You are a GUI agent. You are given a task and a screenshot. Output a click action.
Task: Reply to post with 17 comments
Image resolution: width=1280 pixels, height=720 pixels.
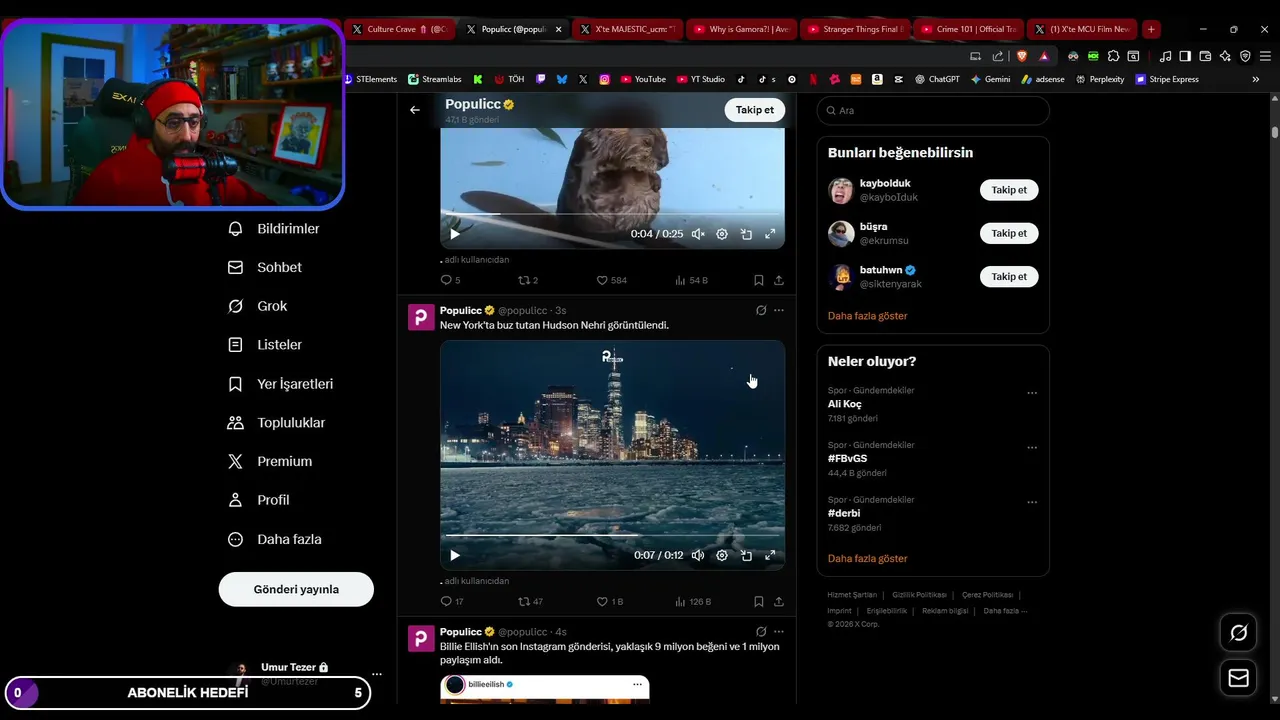[452, 601]
